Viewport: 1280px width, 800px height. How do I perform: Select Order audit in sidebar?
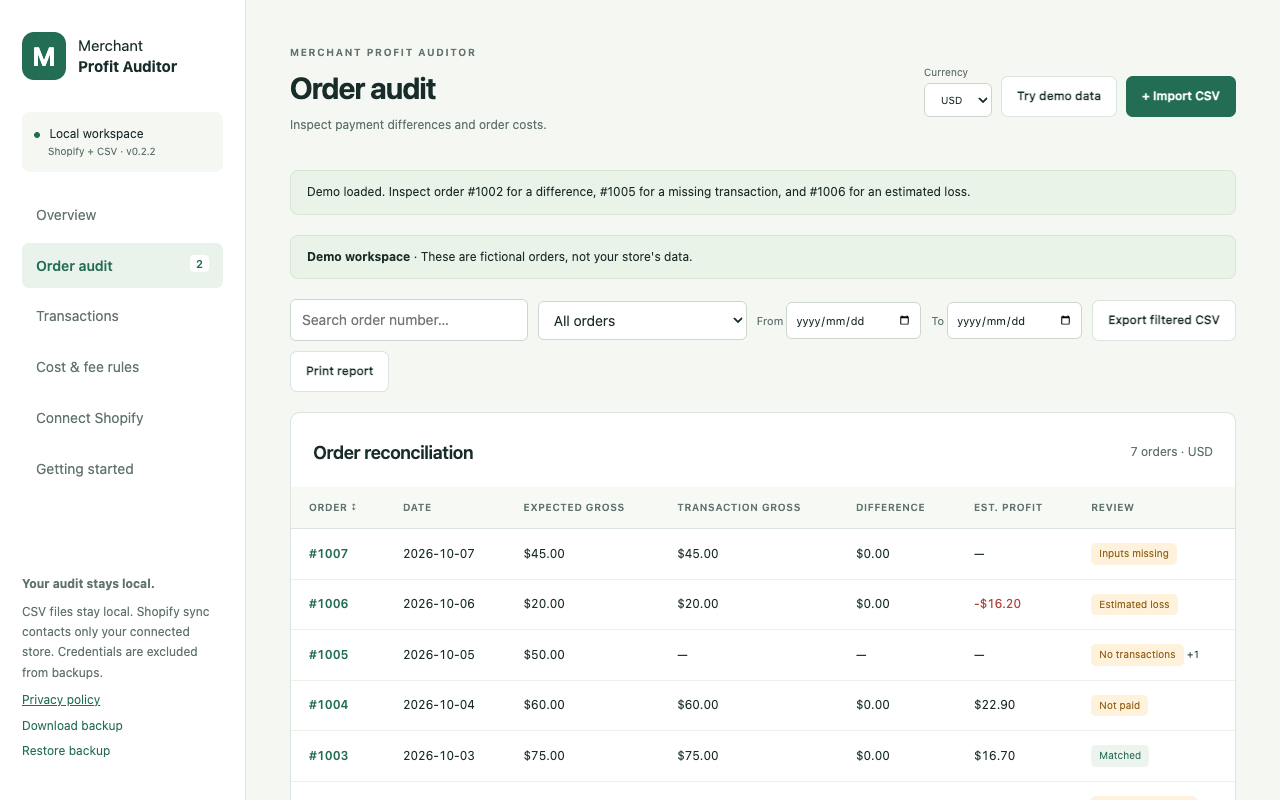click(x=122, y=266)
